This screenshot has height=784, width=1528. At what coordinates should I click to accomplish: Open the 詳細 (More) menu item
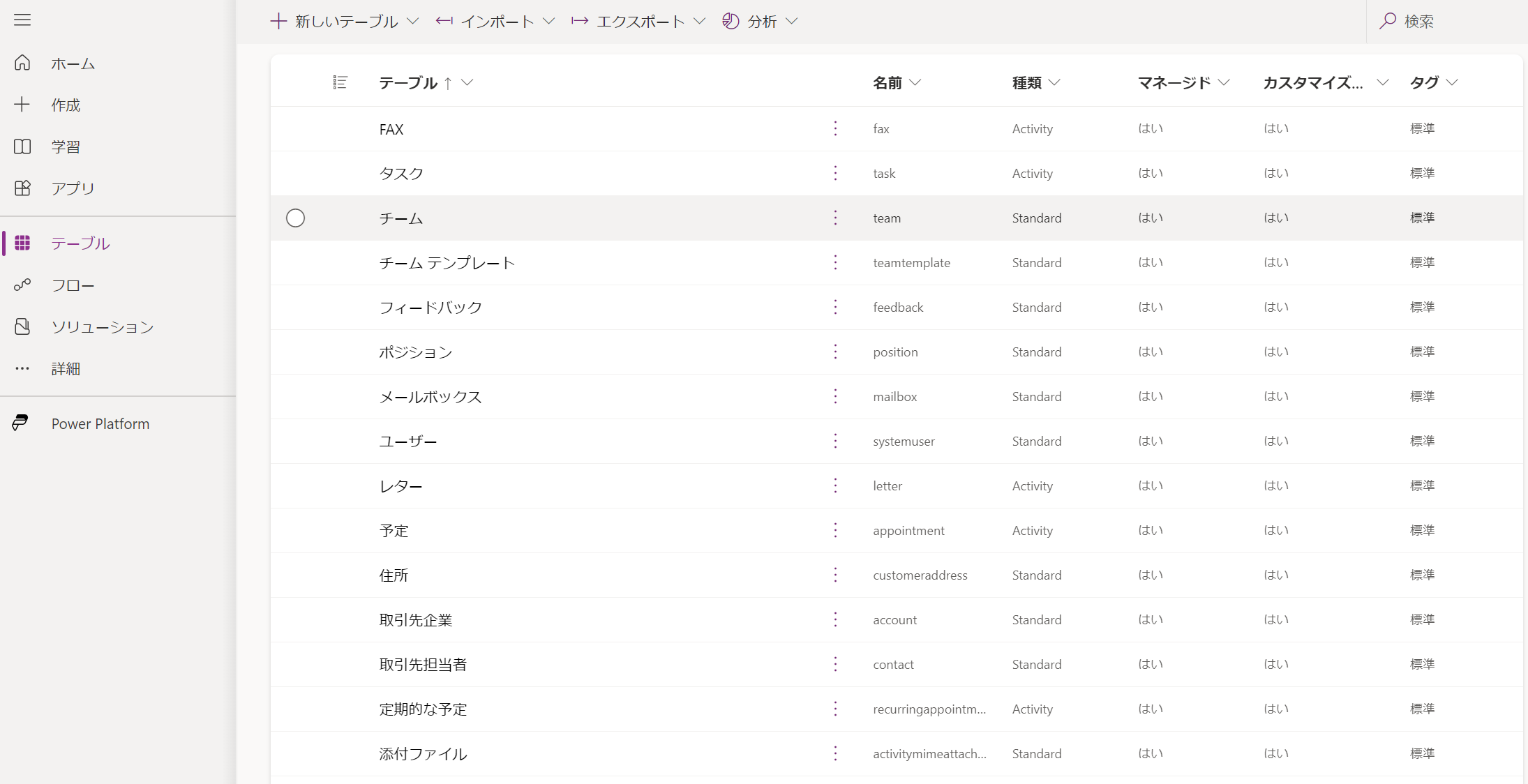[22, 368]
